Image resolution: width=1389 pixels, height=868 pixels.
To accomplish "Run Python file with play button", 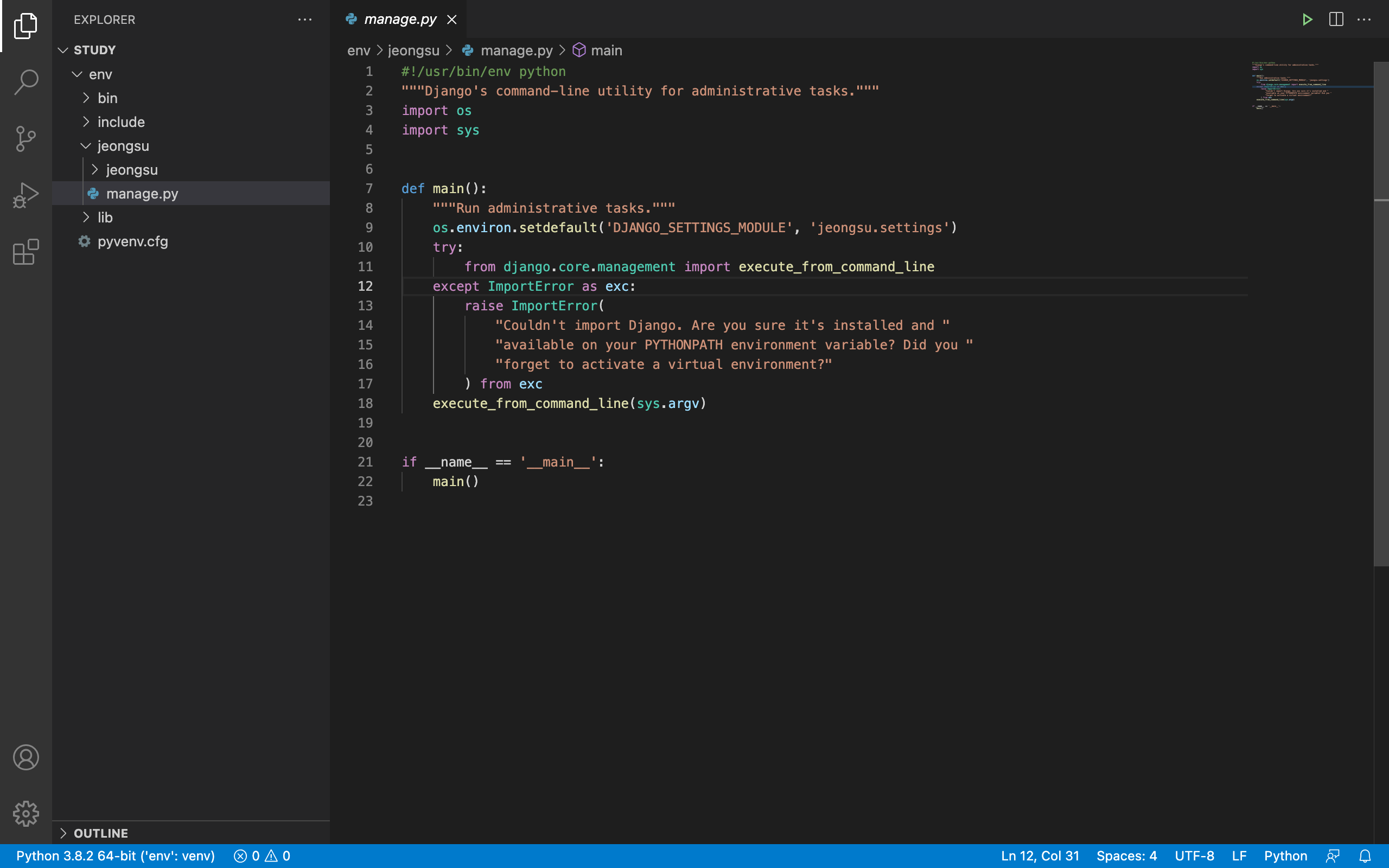I will tap(1307, 20).
